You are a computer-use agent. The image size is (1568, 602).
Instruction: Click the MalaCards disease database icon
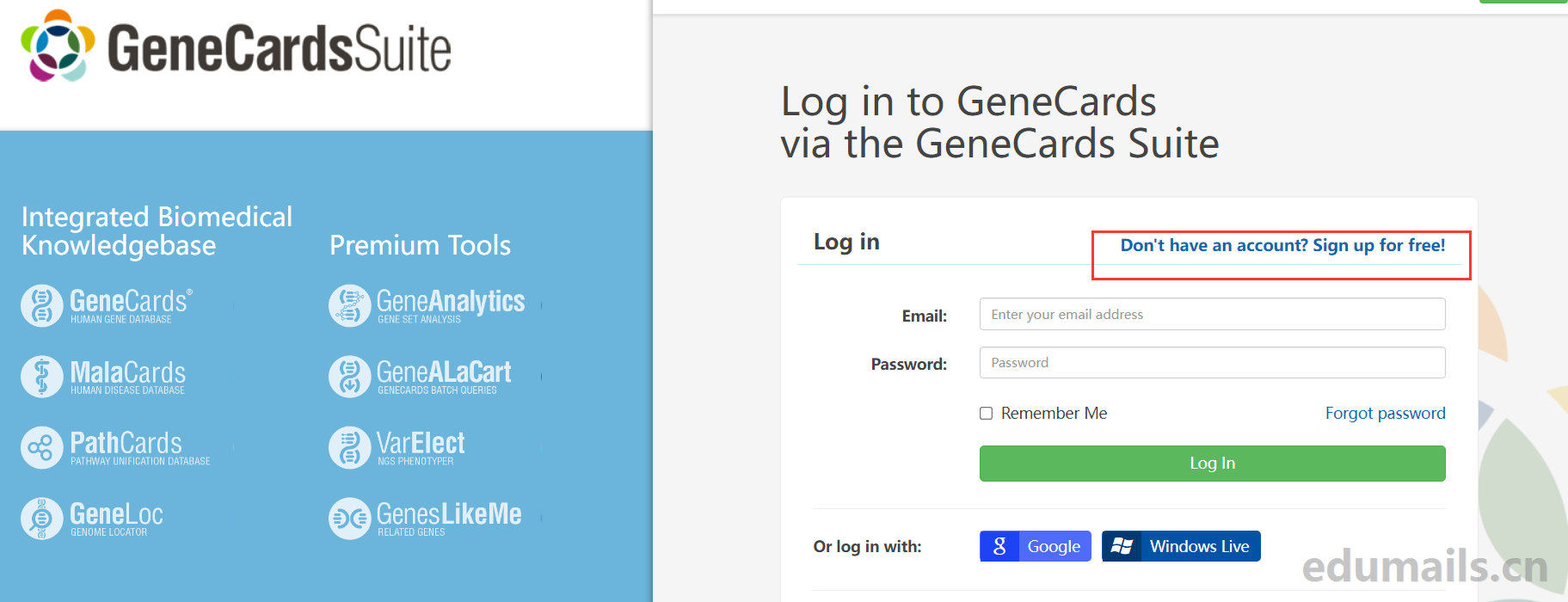pos(42,377)
